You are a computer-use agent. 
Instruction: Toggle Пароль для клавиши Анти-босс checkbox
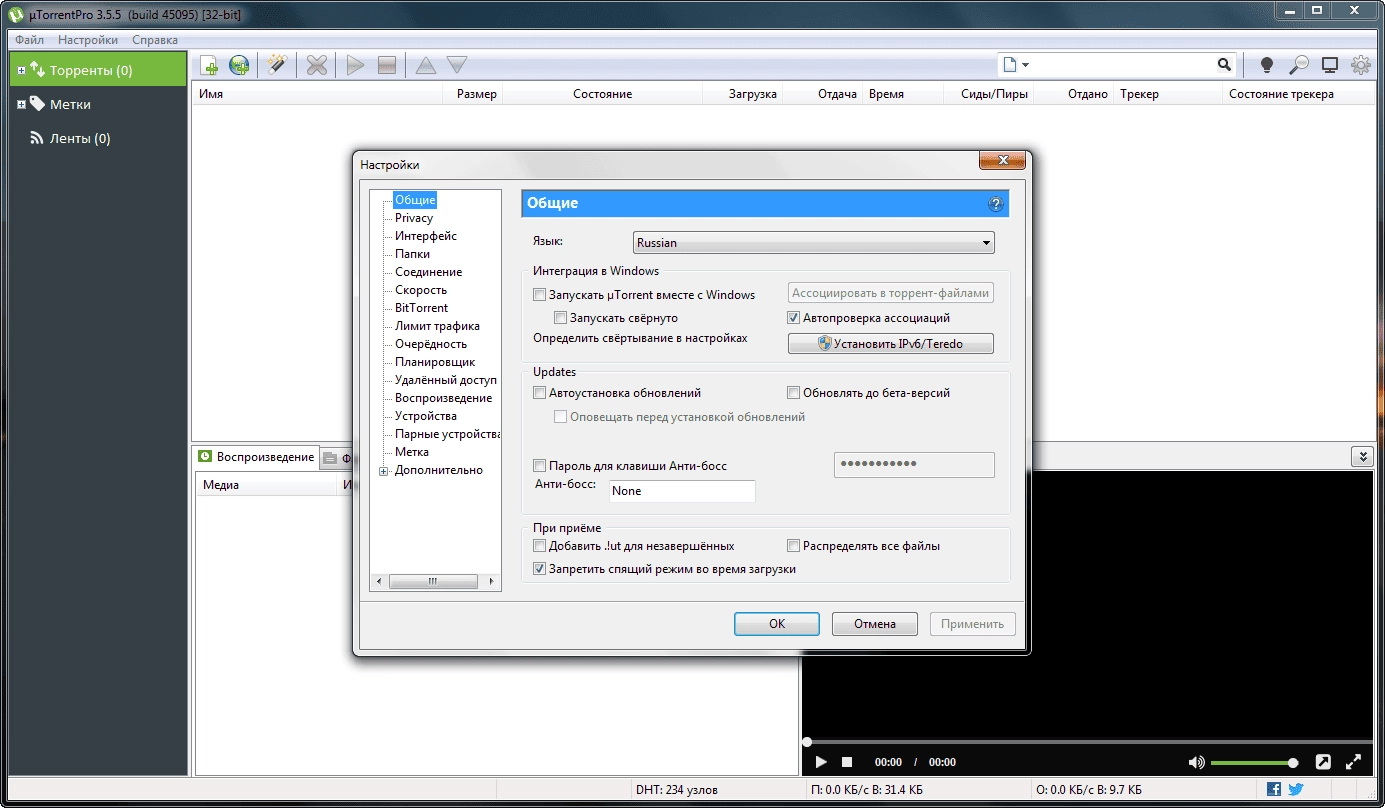(x=540, y=466)
